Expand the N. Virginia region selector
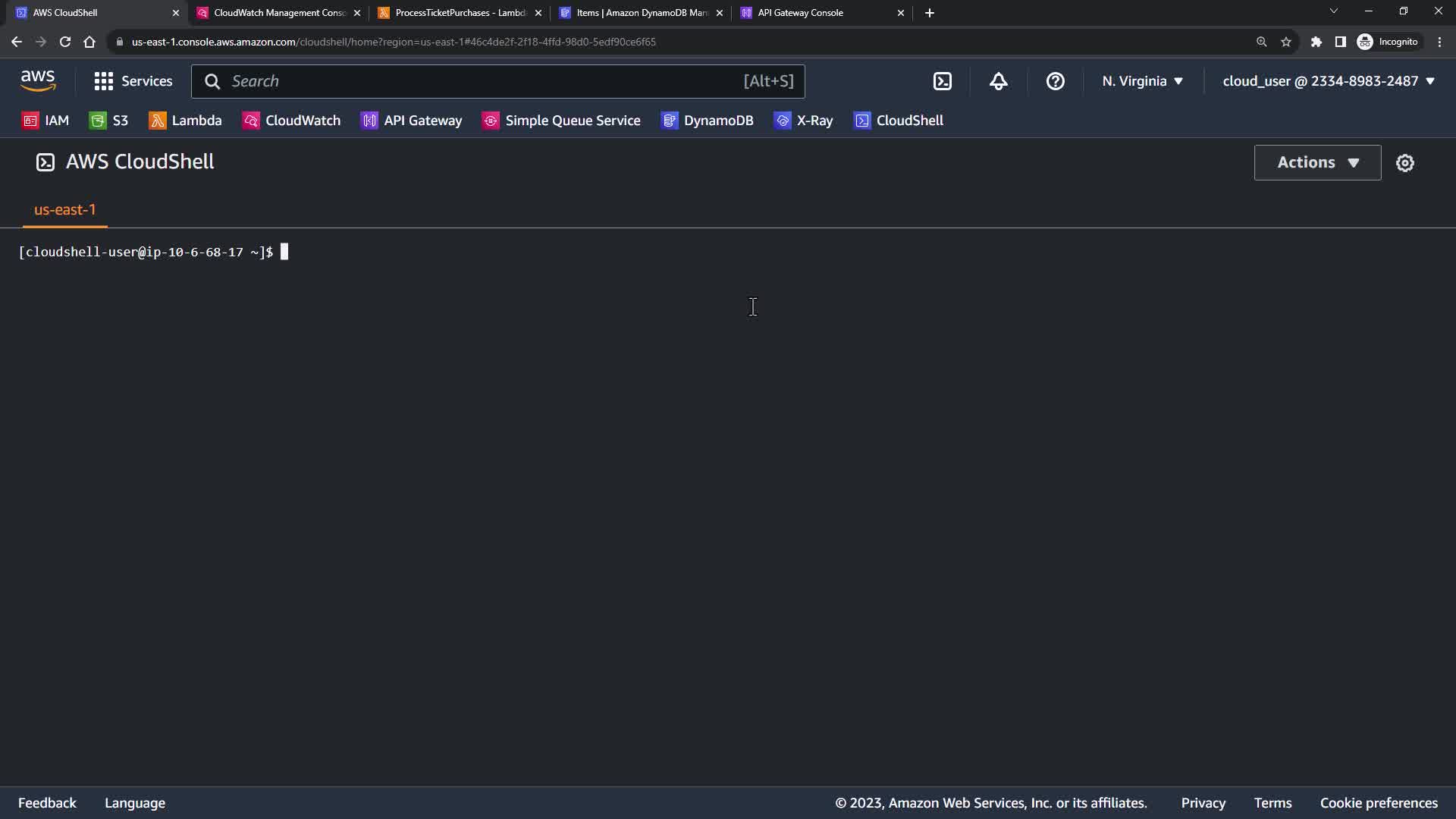Viewport: 1456px width, 819px height. click(x=1142, y=81)
